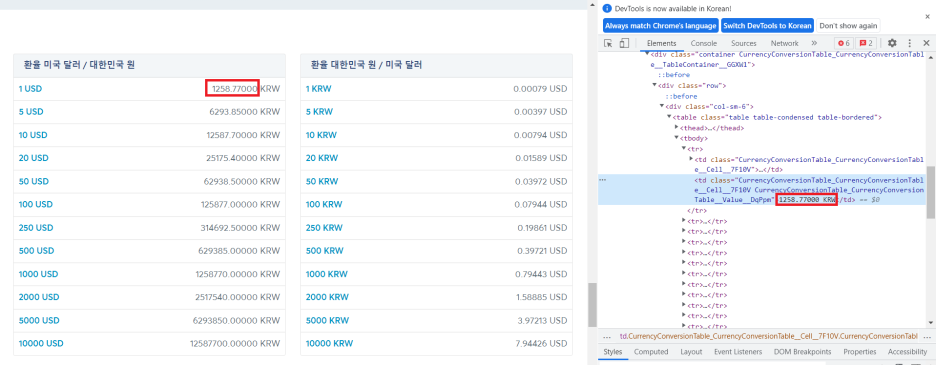Open the Sources tab

point(744,43)
